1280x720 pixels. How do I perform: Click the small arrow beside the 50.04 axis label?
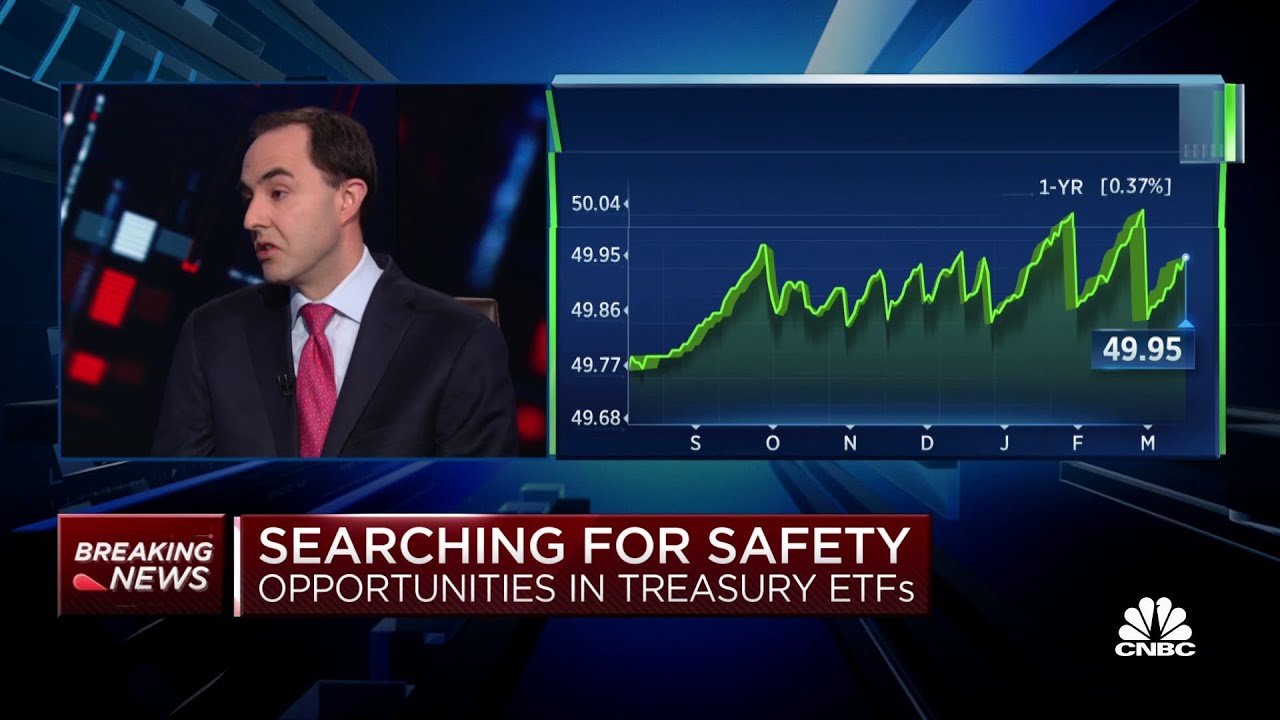(x=626, y=204)
